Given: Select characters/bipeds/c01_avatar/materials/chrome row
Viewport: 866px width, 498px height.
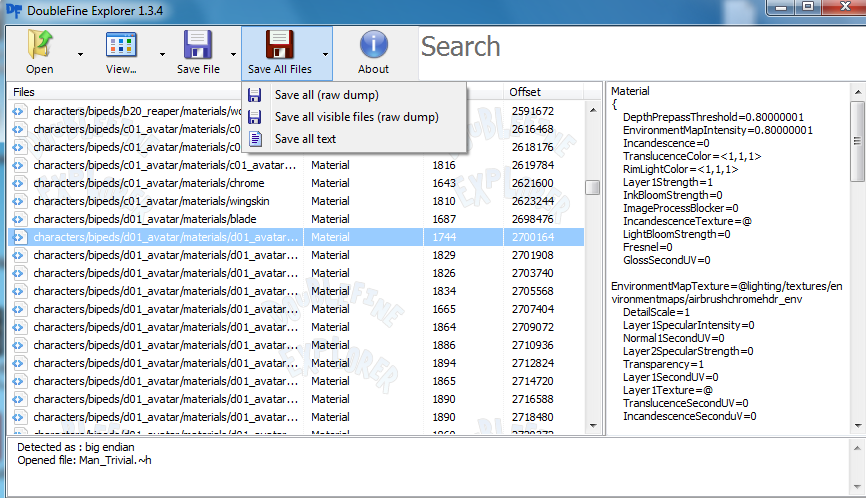Looking at the screenshot, I should click(x=296, y=183).
